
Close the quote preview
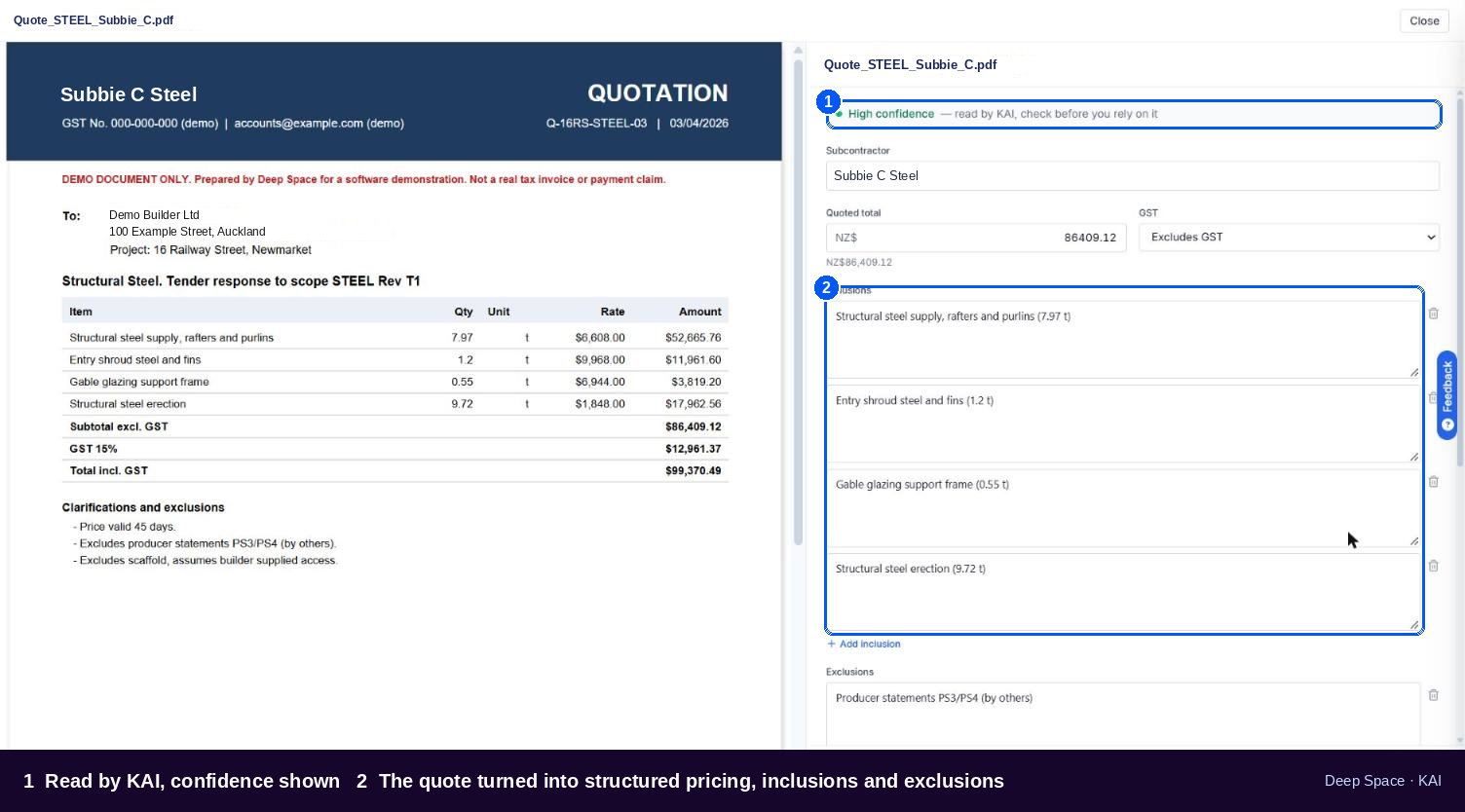pos(1423,20)
